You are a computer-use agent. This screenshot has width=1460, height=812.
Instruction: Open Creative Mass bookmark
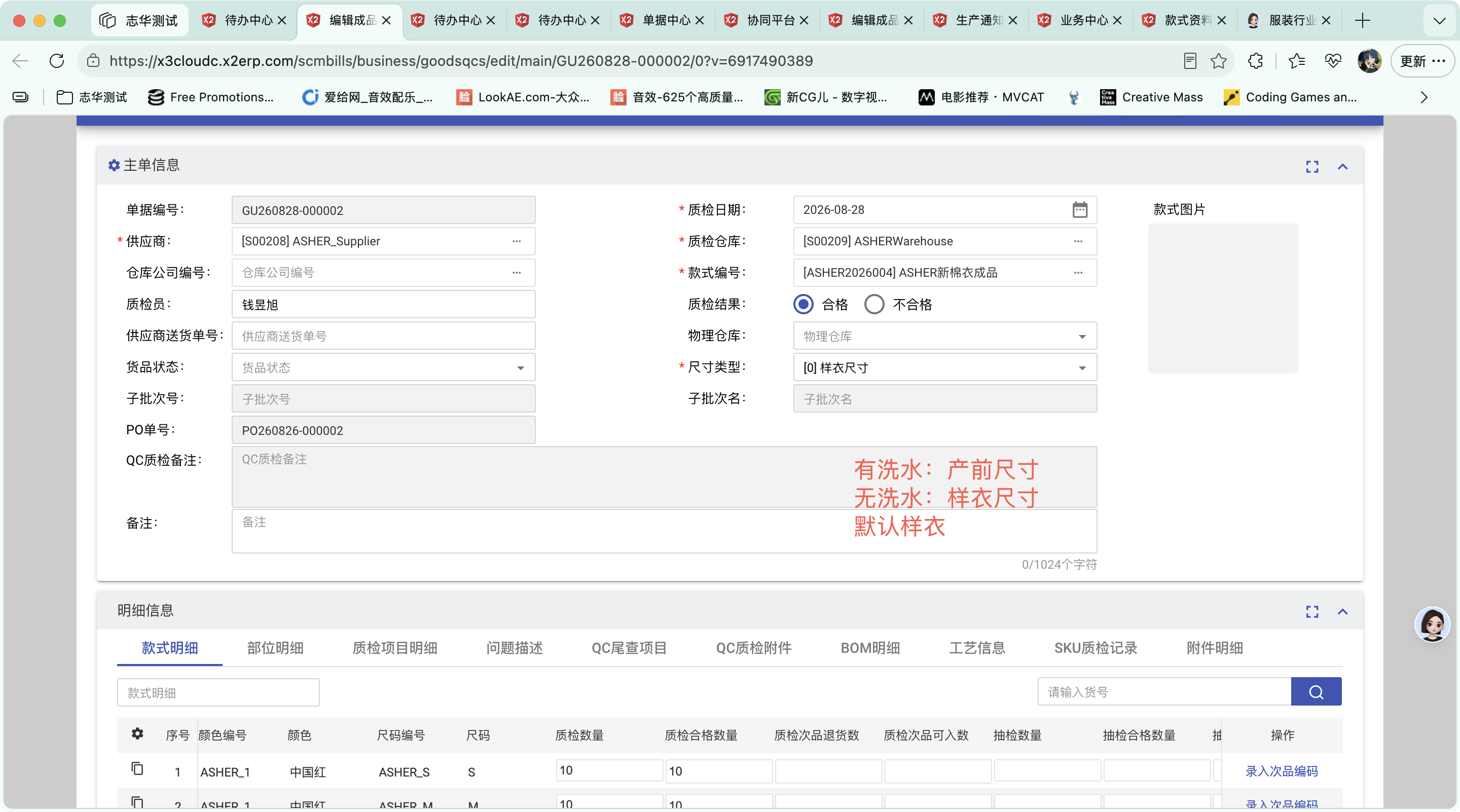(x=1151, y=97)
